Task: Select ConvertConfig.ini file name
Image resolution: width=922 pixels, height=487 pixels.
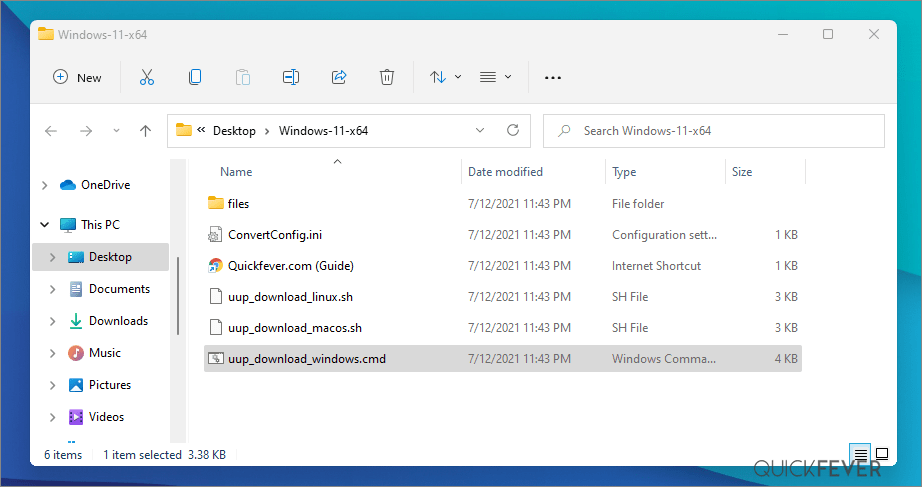Action: [275, 235]
